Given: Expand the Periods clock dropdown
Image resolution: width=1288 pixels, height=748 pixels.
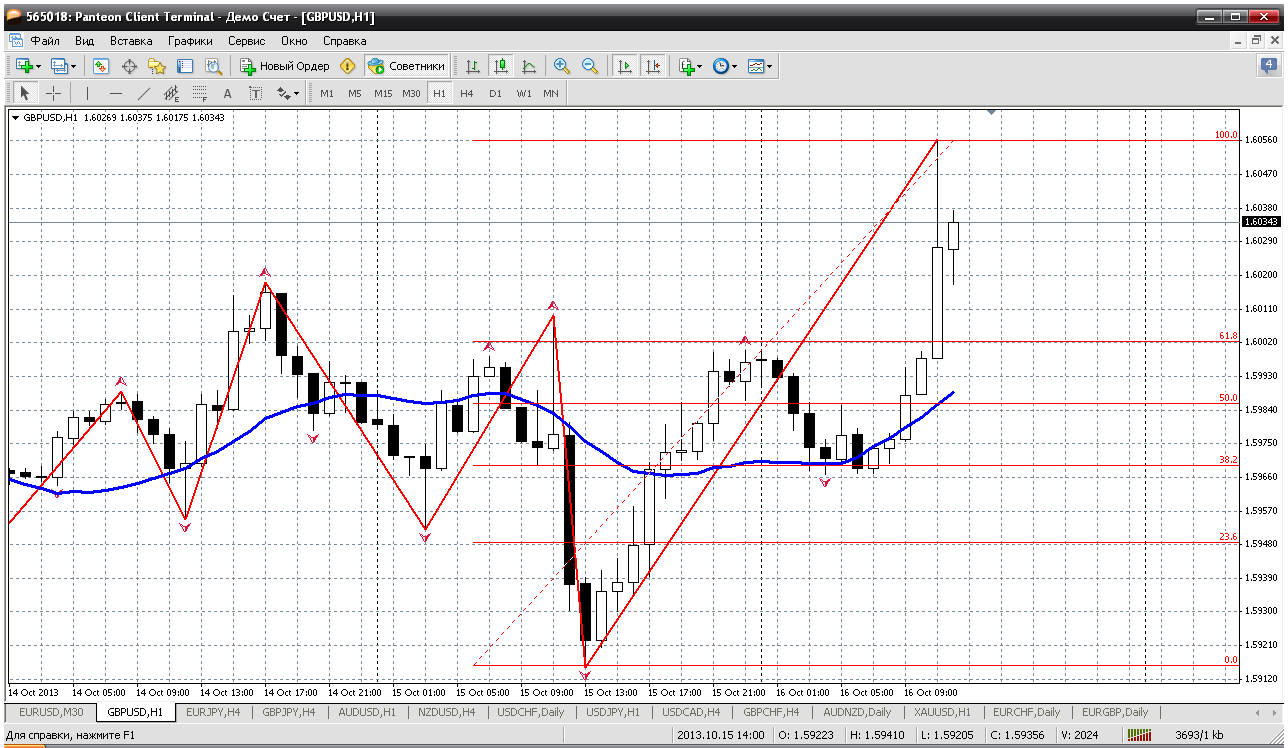Looking at the screenshot, I should point(734,67).
